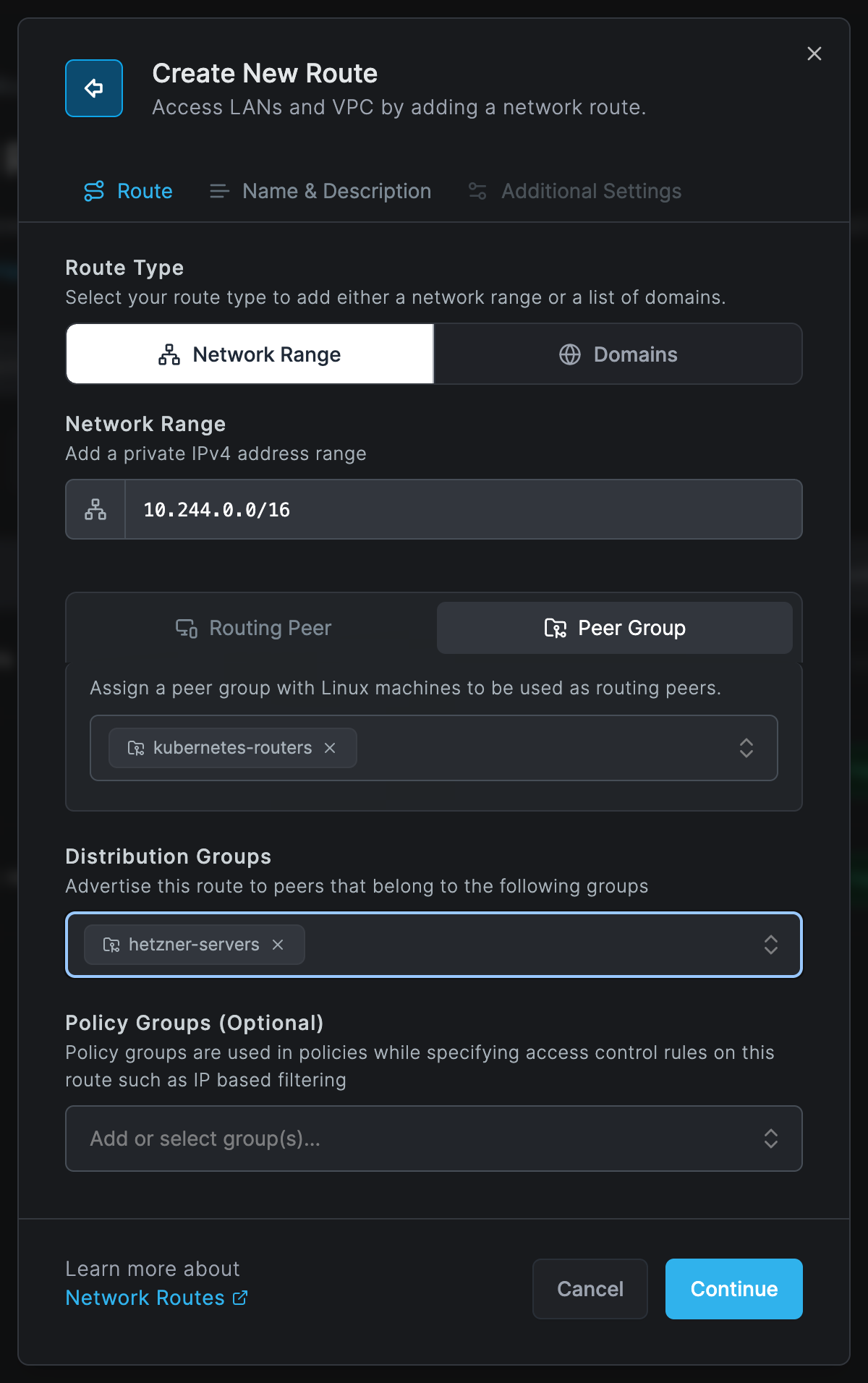Open the Policy Groups 'Add or select group(s)' dropdown
The image size is (868, 1383).
[x=434, y=1139]
